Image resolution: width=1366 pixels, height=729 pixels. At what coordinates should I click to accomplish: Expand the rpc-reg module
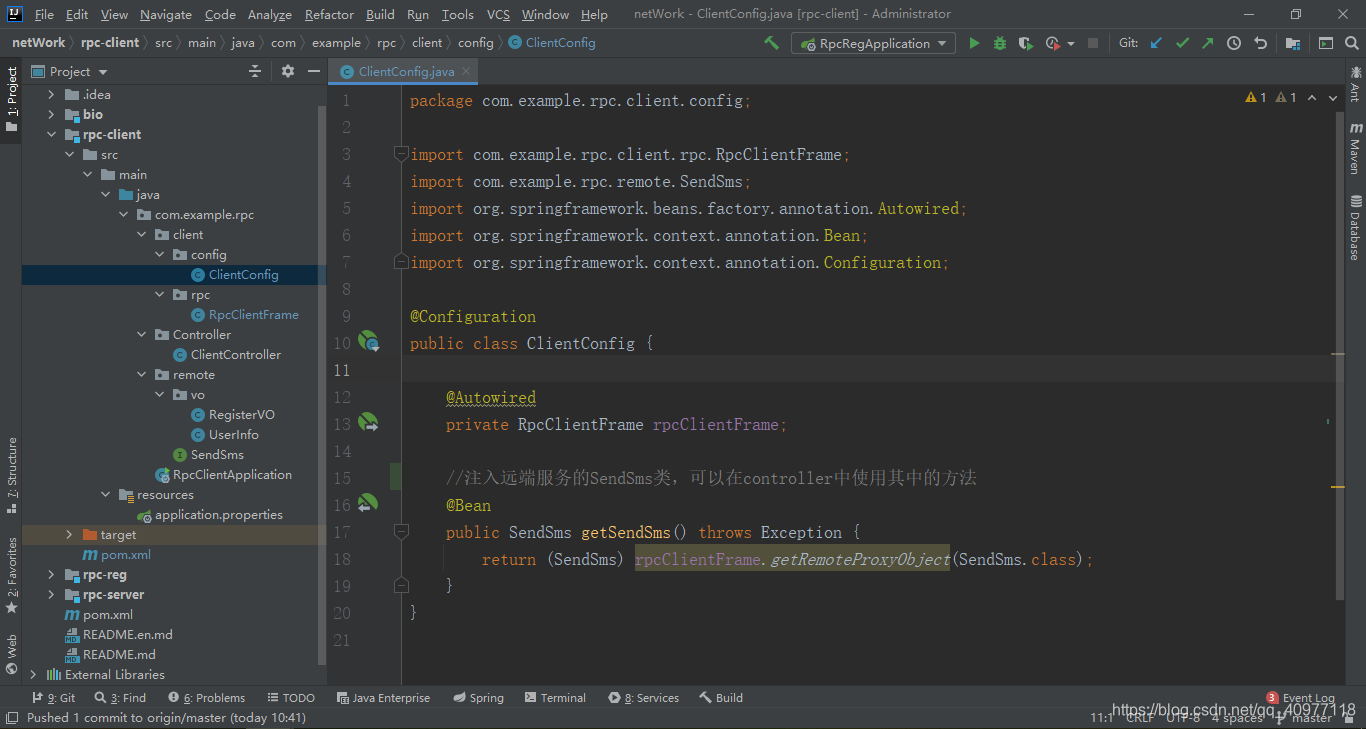(51, 575)
